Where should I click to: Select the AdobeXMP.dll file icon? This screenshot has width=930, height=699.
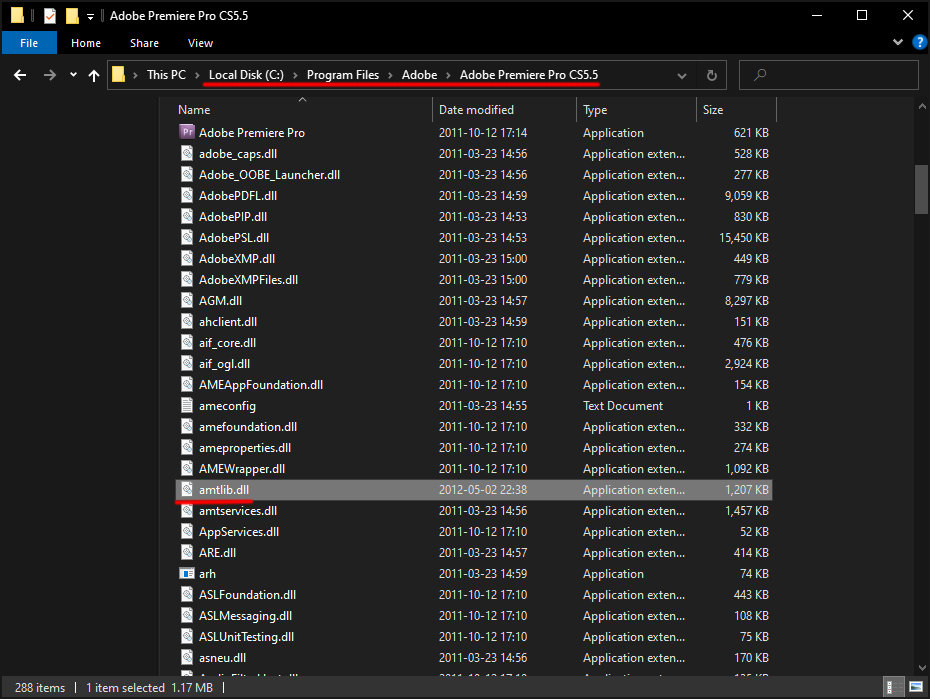point(187,258)
